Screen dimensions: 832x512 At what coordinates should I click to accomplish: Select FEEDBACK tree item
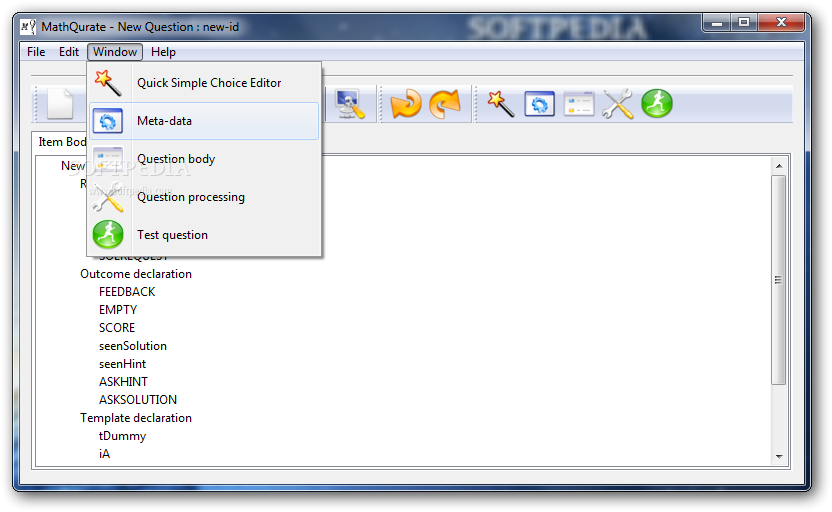pyautogui.click(x=127, y=292)
